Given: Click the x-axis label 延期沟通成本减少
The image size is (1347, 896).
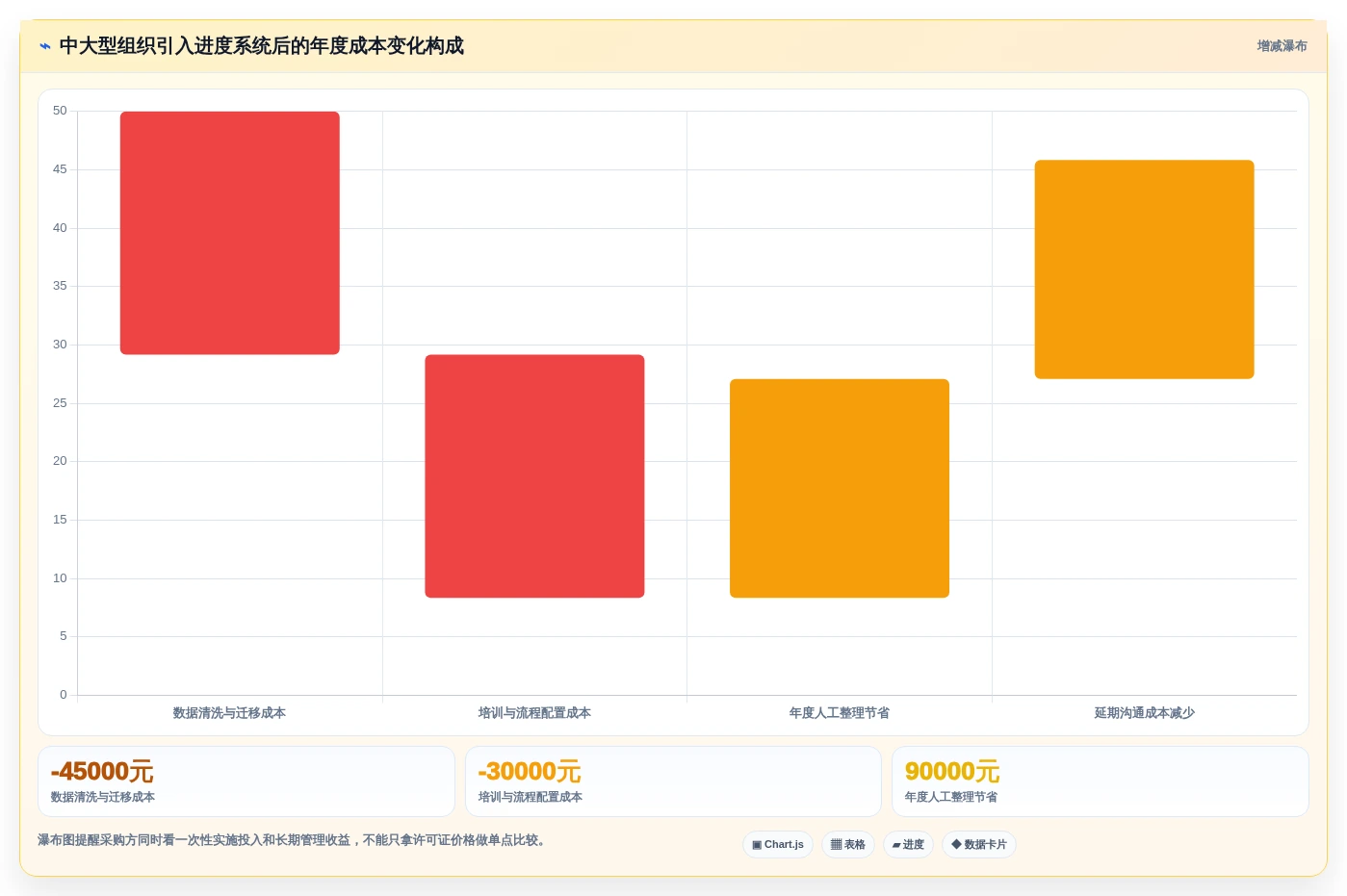Looking at the screenshot, I should pos(1144,713).
